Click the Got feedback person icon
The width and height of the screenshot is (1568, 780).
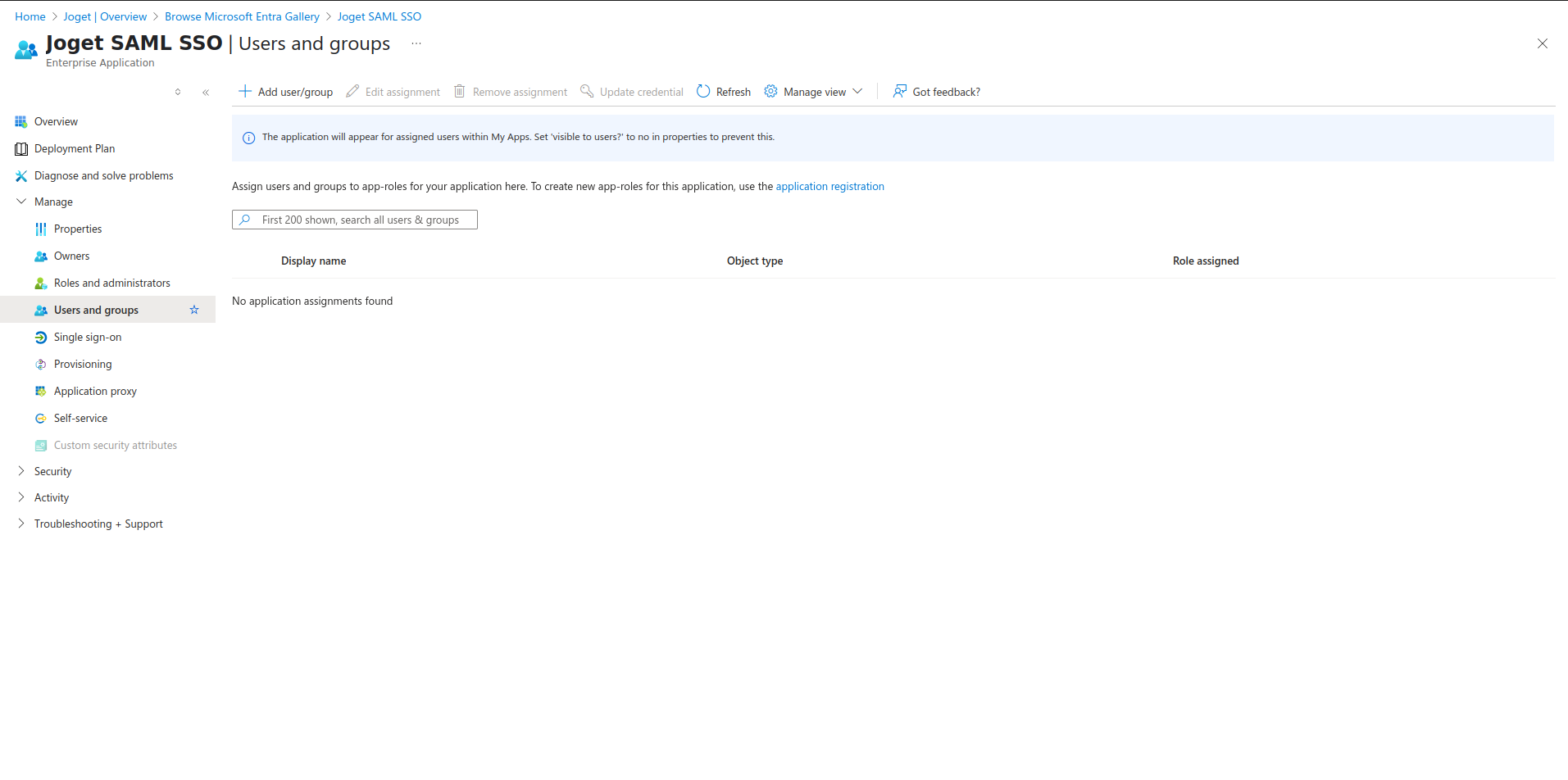(900, 91)
